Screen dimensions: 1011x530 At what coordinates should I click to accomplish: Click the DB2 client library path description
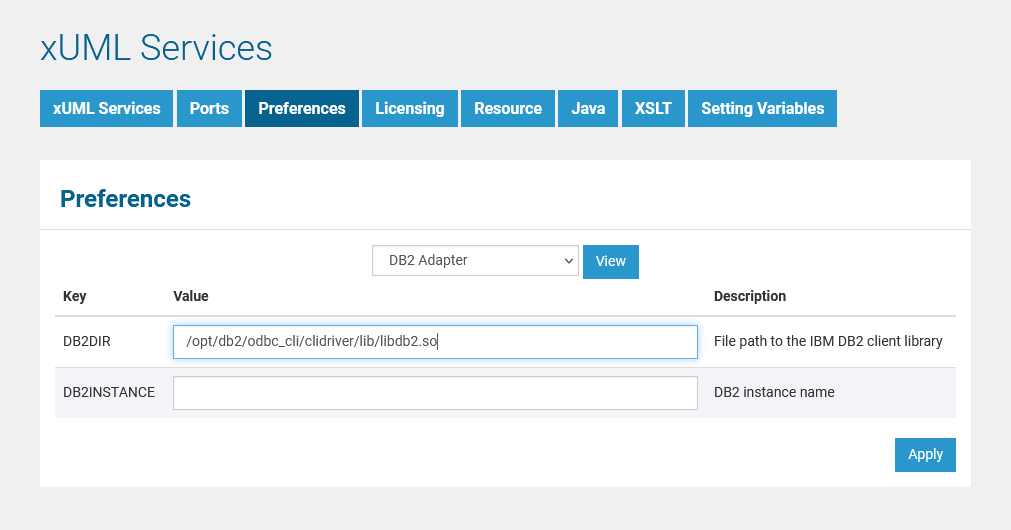828,341
